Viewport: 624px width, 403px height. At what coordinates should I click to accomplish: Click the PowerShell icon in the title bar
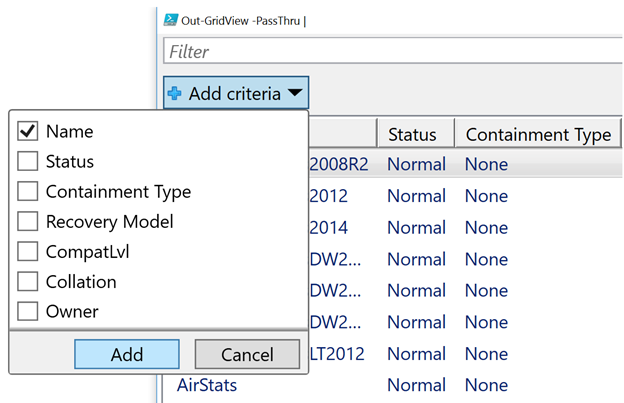tap(171, 18)
